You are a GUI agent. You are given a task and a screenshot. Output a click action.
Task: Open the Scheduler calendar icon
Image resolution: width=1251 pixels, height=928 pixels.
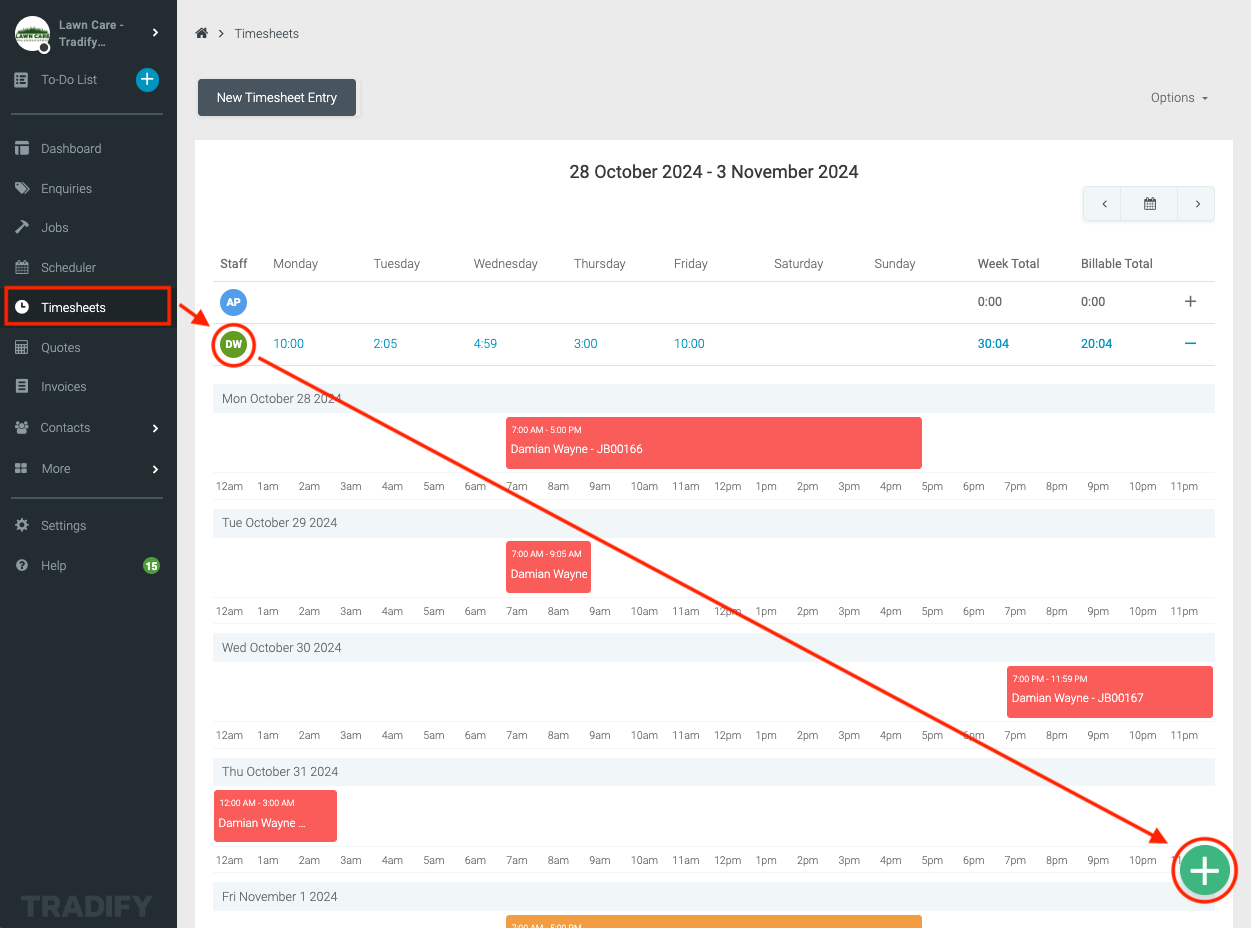coord(22,267)
